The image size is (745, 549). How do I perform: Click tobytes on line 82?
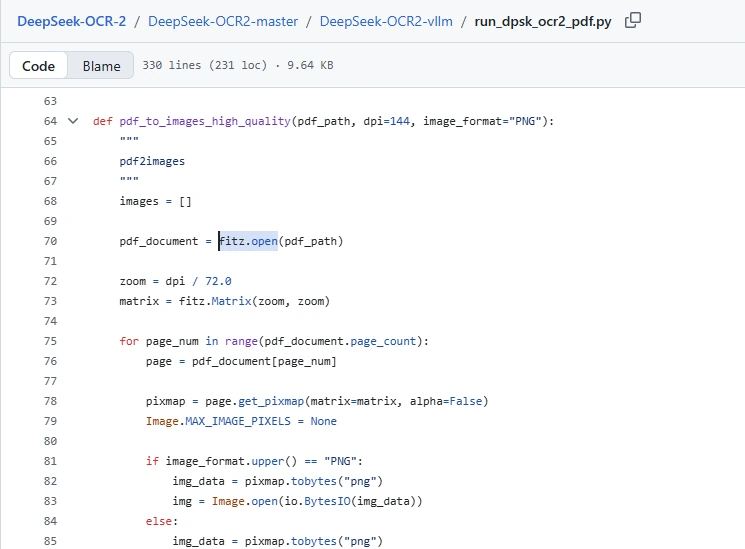coord(314,481)
